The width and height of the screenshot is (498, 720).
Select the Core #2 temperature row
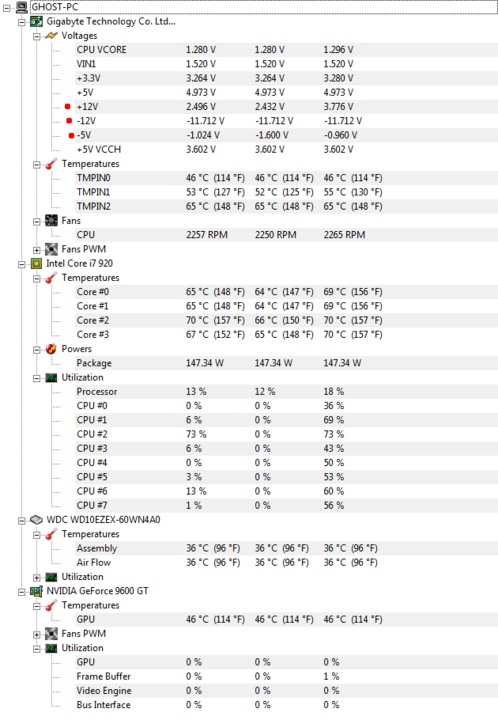286,320
